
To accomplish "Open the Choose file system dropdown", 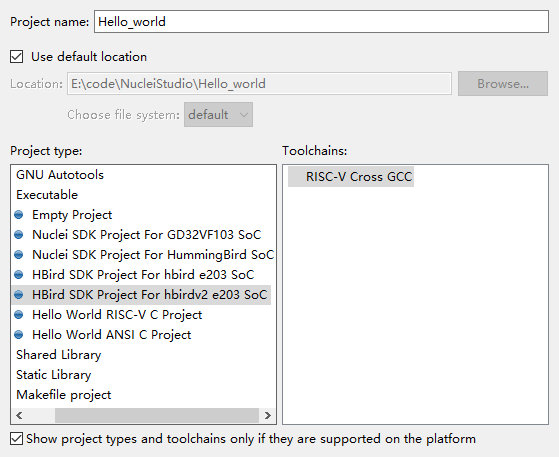I will [x=218, y=114].
